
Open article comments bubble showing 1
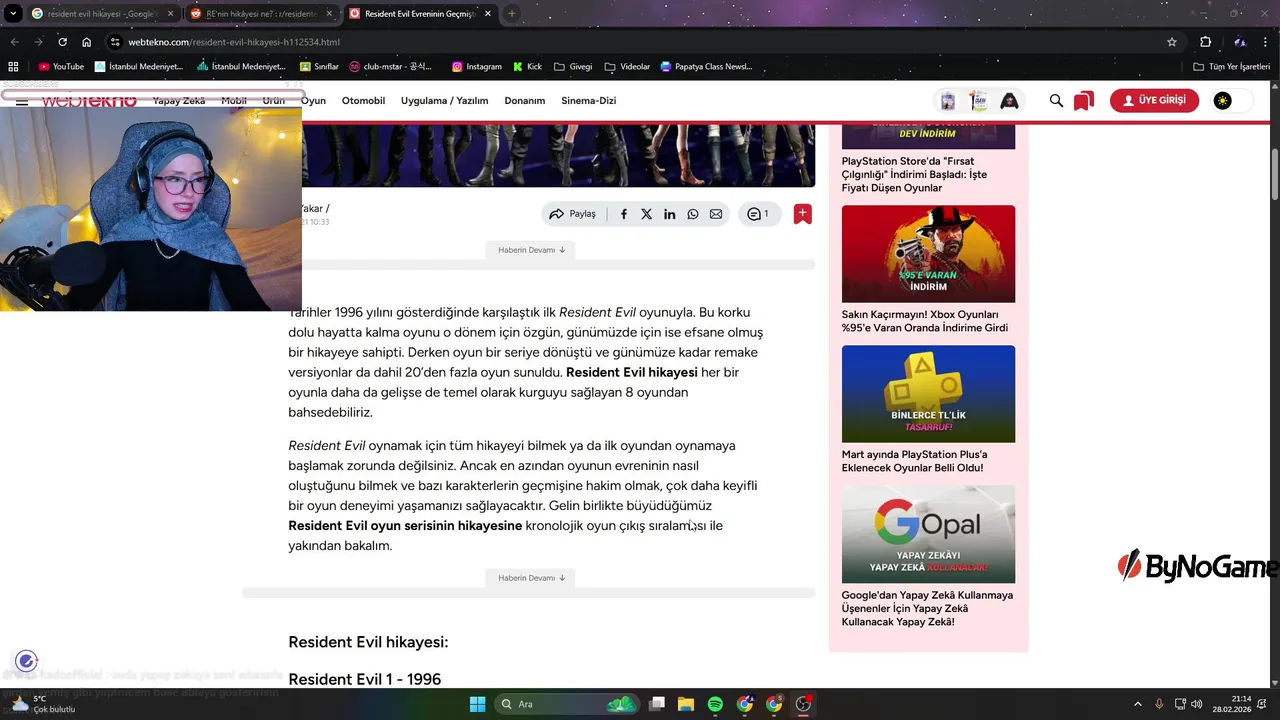tap(759, 214)
